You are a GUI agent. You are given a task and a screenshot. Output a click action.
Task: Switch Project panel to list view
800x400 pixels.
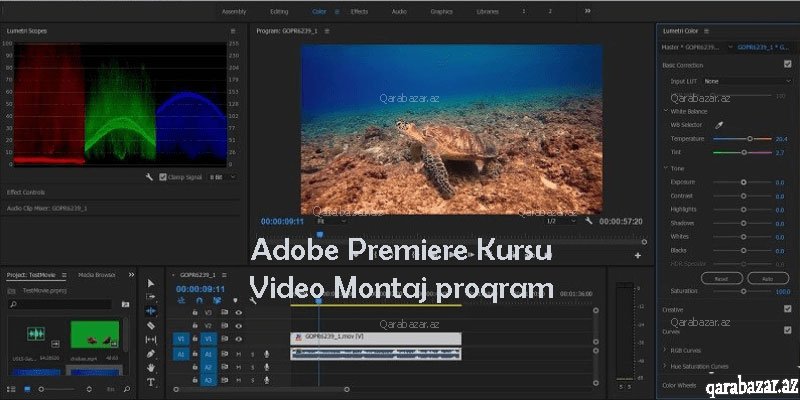click(x=12, y=389)
